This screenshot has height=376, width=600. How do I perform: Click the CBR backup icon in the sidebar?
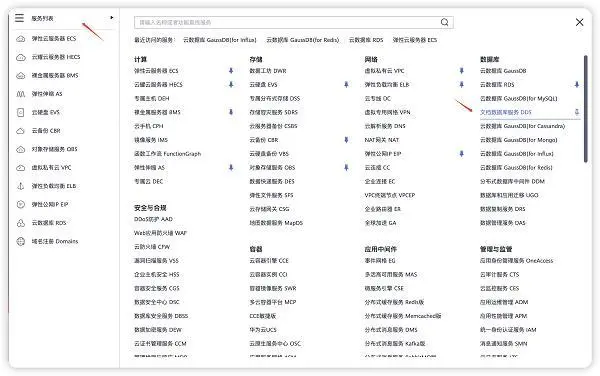pyautogui.click(x=21, y=131)
